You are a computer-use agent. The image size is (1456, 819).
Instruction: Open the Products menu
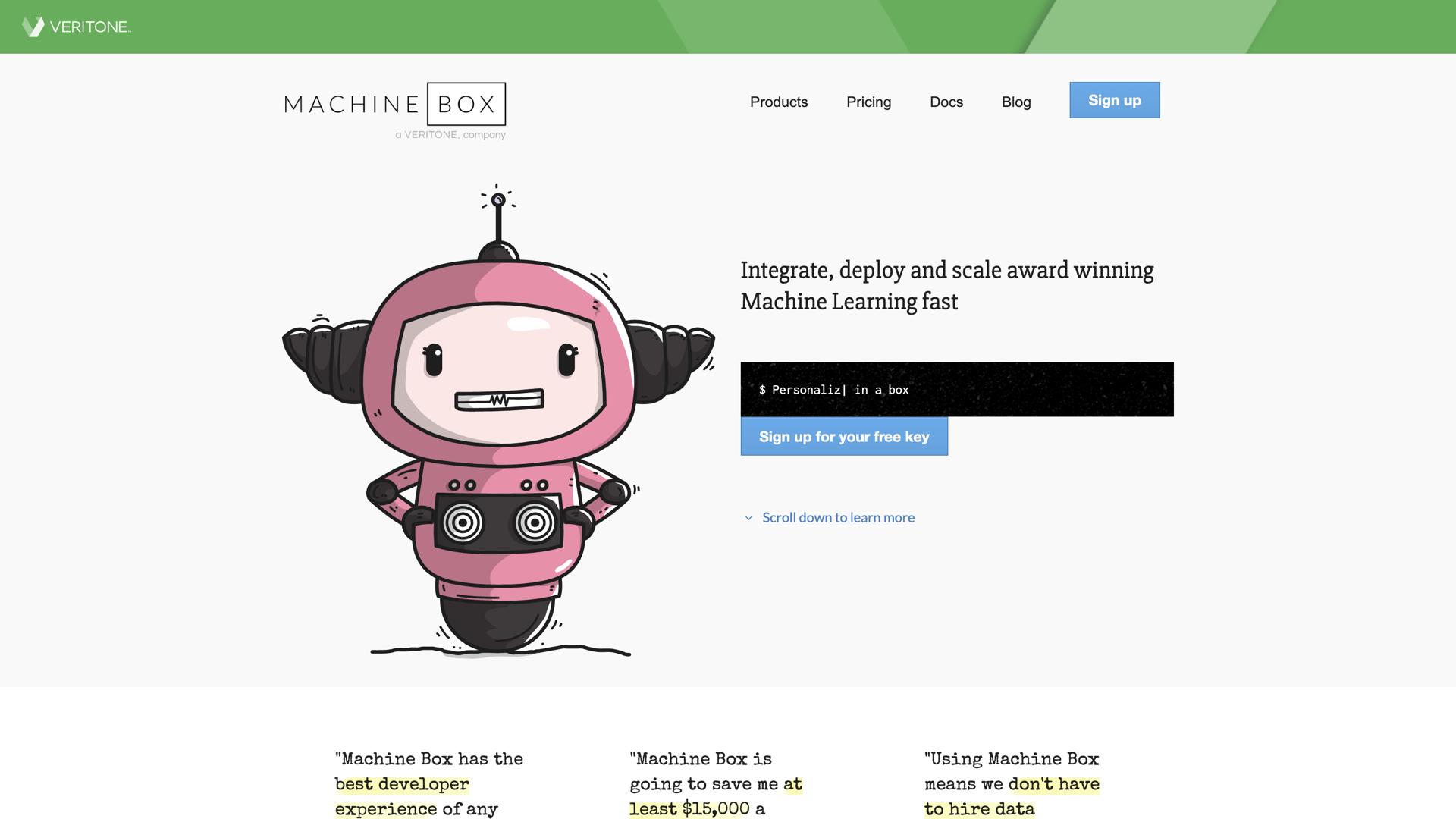pos(778,102)
